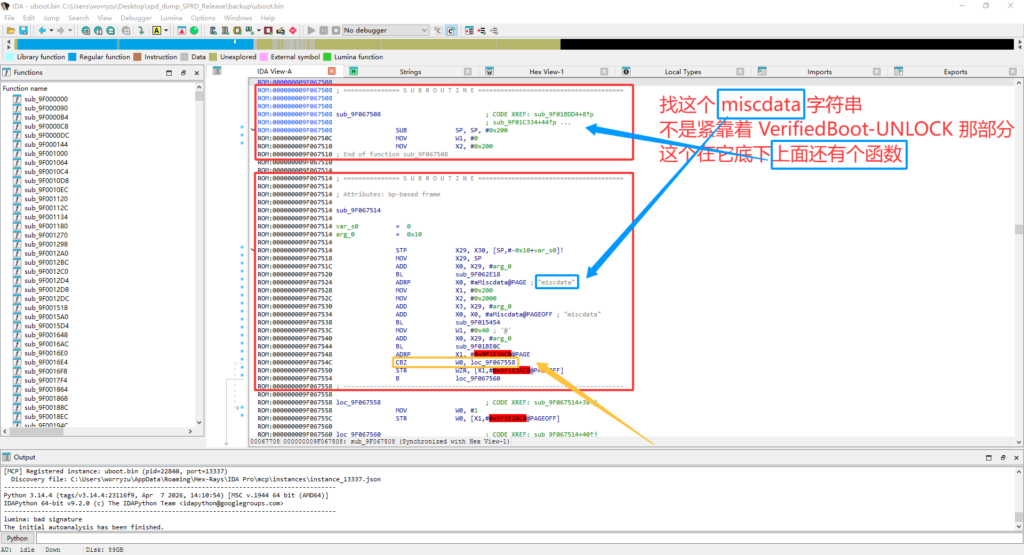Click the Local Types tab icon
Screen dimensions: 1024x555
click(626, 71)
